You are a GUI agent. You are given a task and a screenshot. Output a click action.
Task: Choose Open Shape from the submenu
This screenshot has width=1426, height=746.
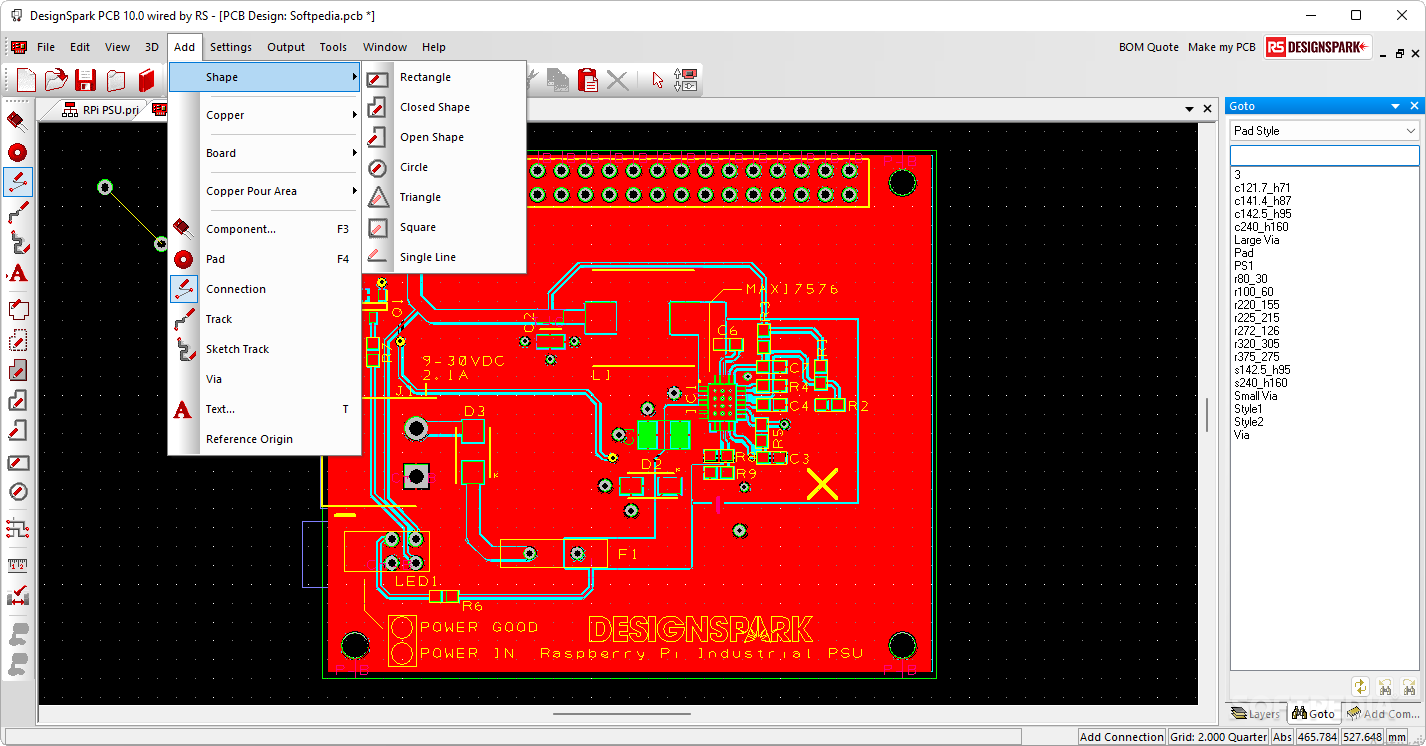[x=444, y=137]
